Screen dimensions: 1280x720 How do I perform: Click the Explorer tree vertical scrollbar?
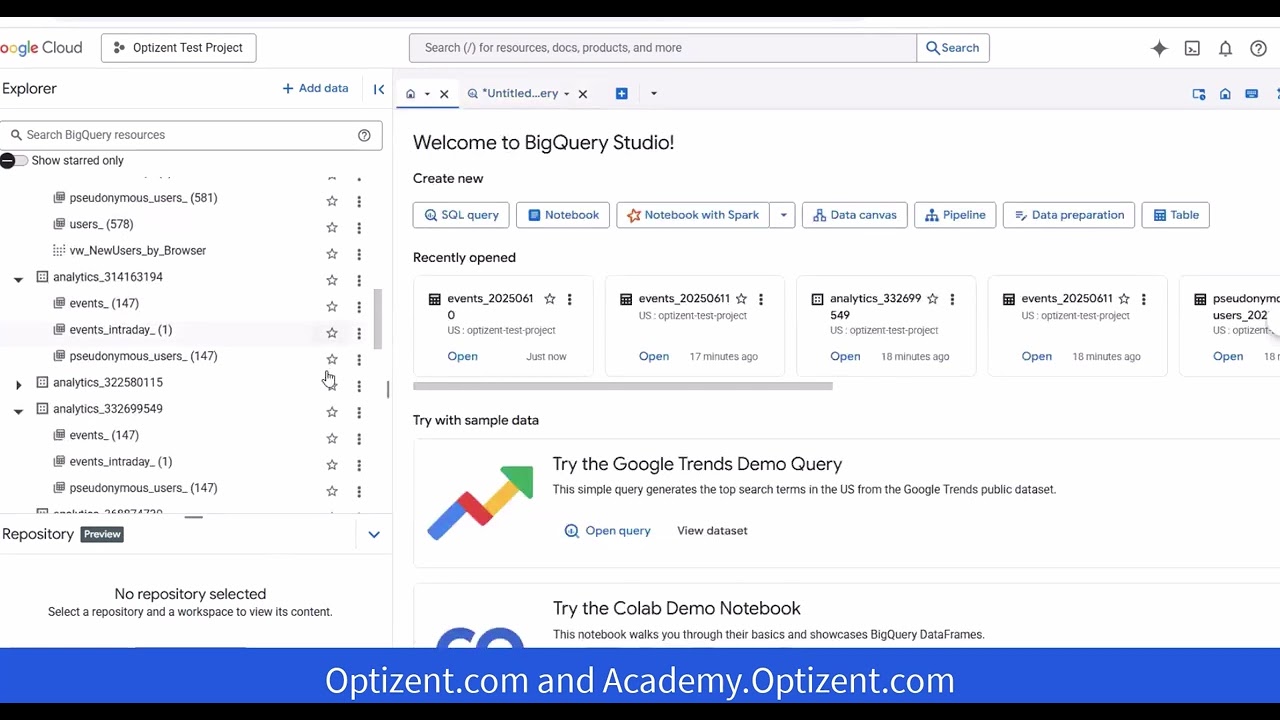click(378, 320)
